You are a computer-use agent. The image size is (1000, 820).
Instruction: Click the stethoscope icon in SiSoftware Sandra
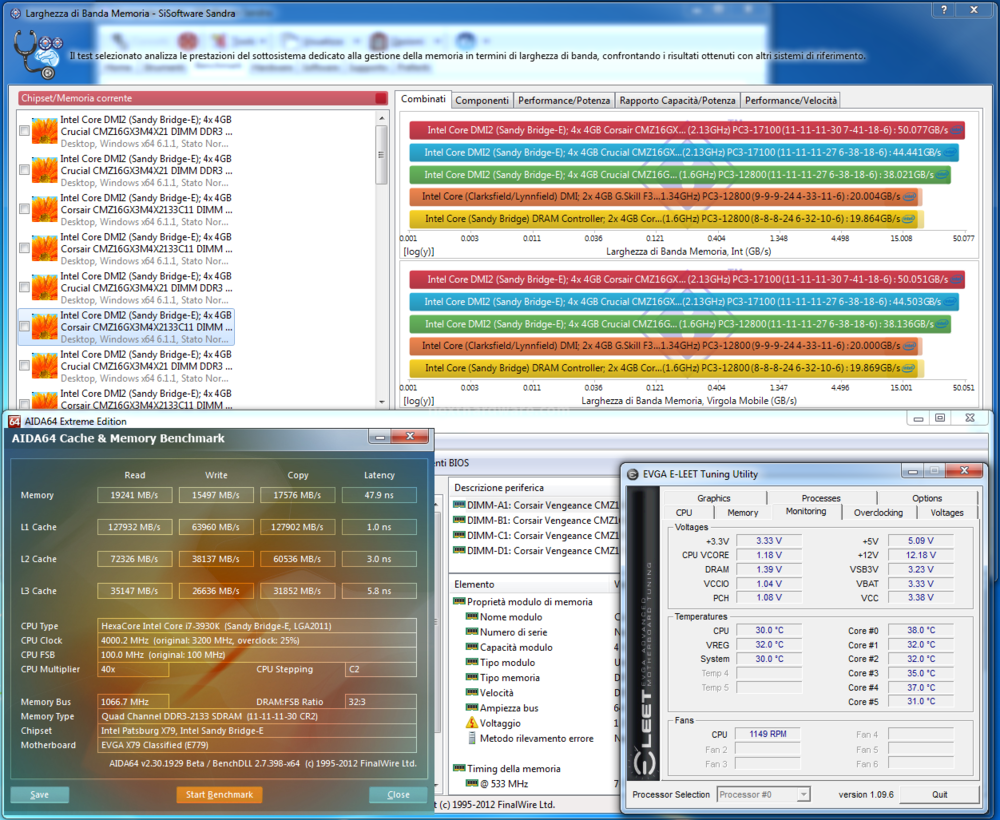pos(37,54)
